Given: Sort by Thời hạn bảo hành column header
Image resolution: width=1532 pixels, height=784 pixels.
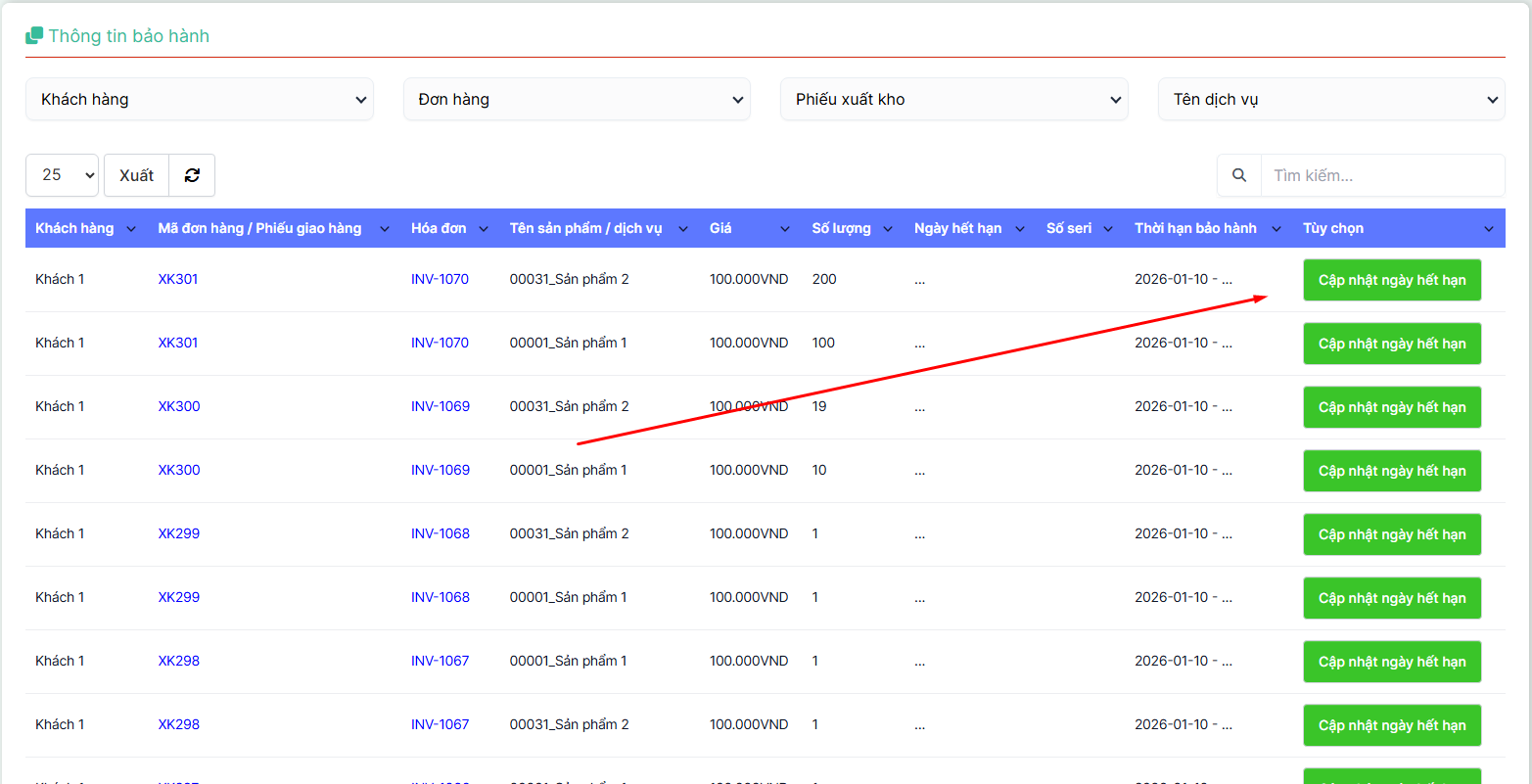Looking at the screenshot, I should tap(1195, 228).
